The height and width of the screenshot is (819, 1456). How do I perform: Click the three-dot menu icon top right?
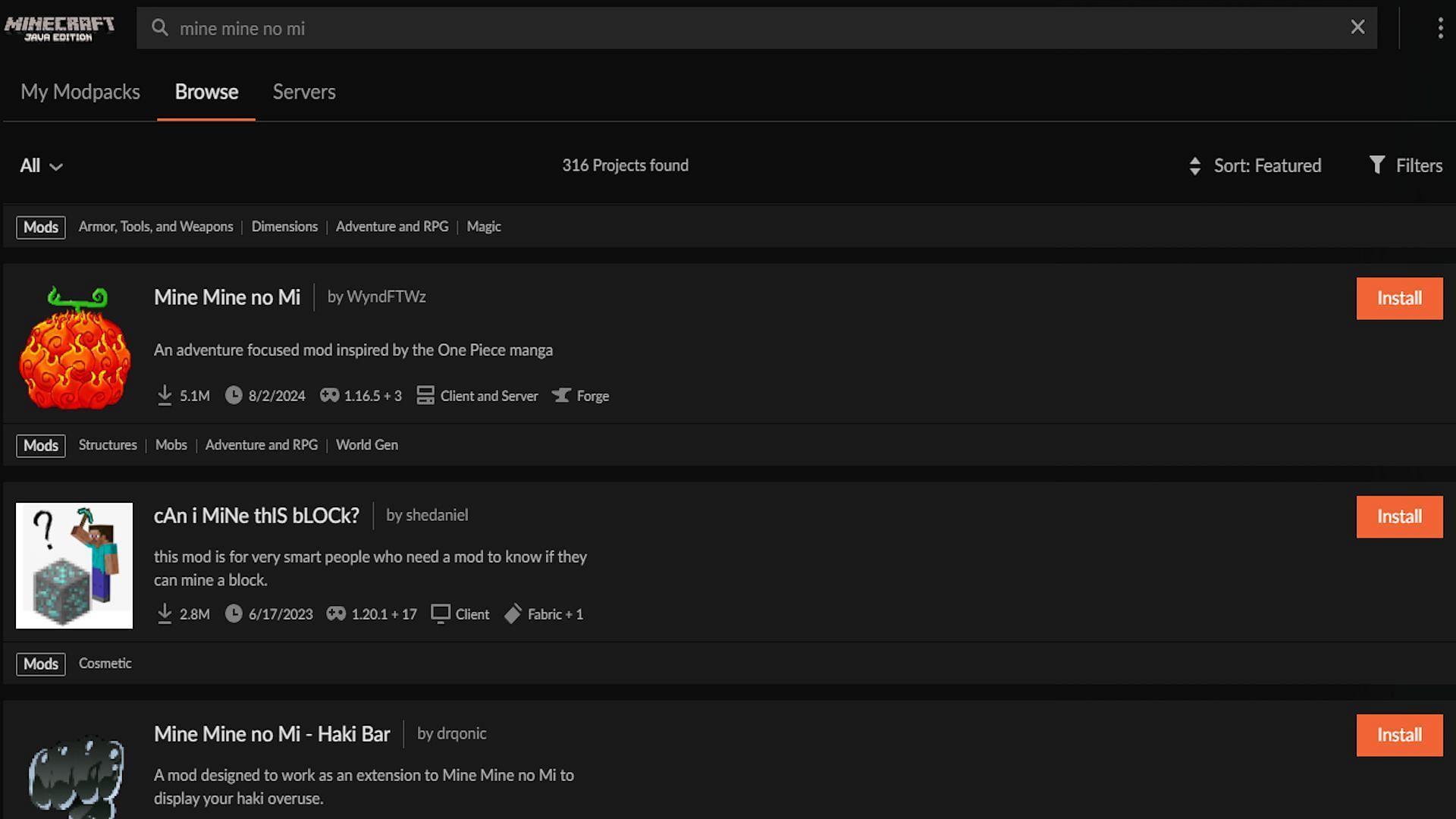point(1438,27)
